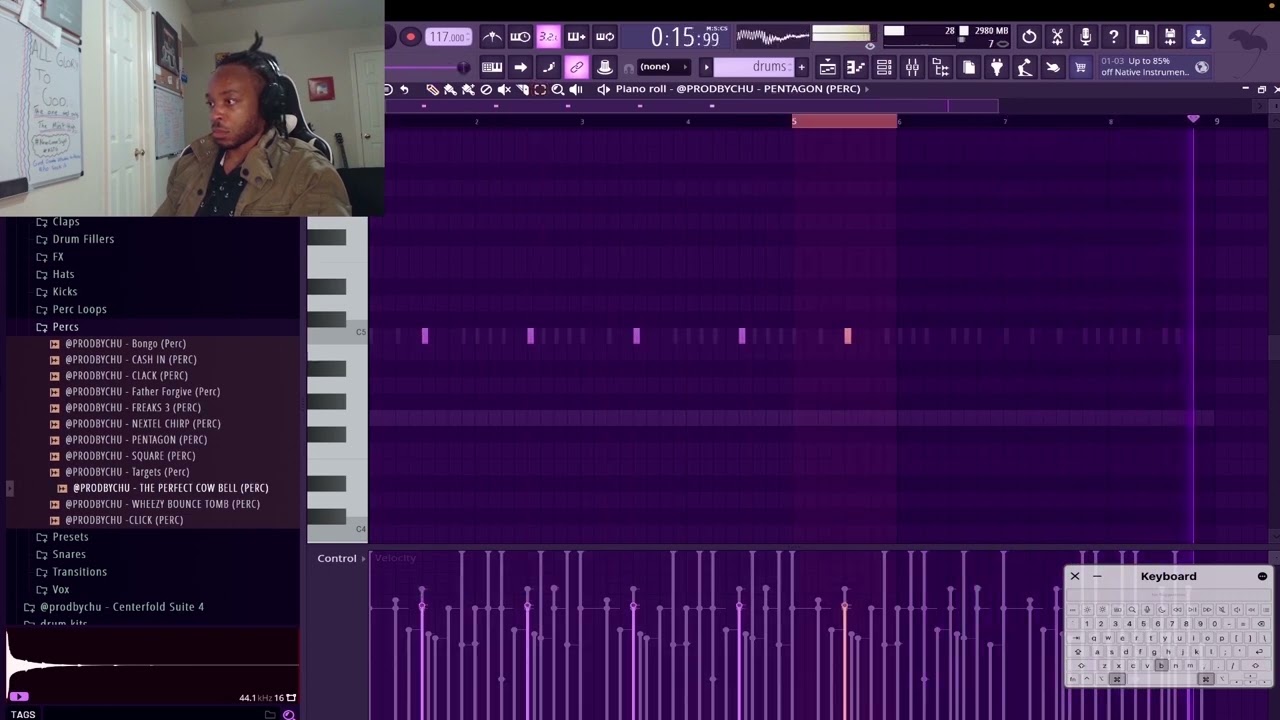Toggle the highlighted multilink to controllers icon

click(x=576, y=67)
